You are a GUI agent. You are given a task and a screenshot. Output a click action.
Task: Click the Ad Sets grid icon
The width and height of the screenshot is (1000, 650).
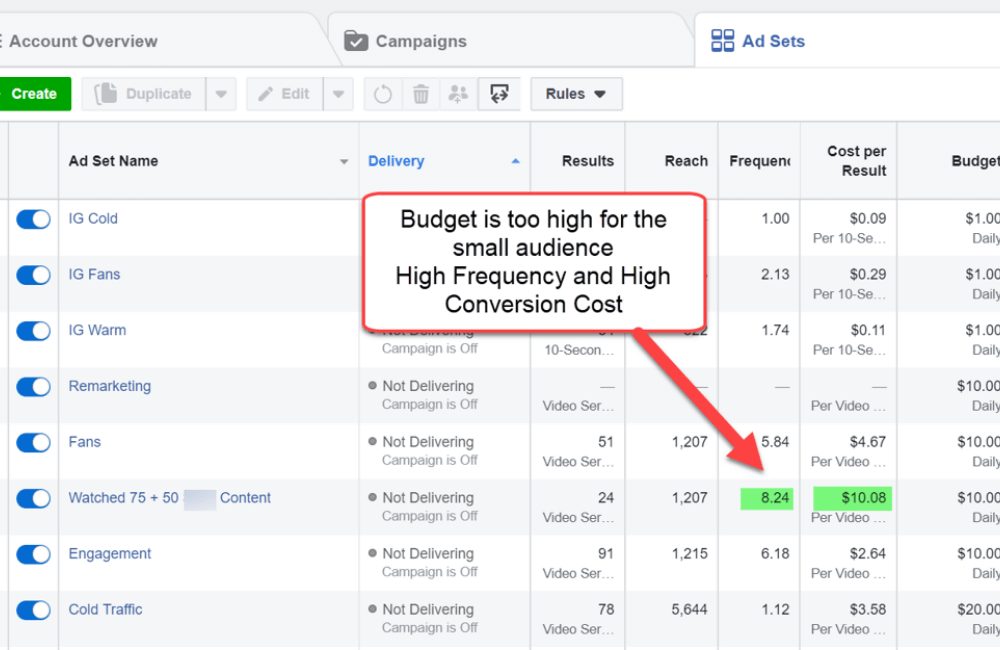[721, 41]
